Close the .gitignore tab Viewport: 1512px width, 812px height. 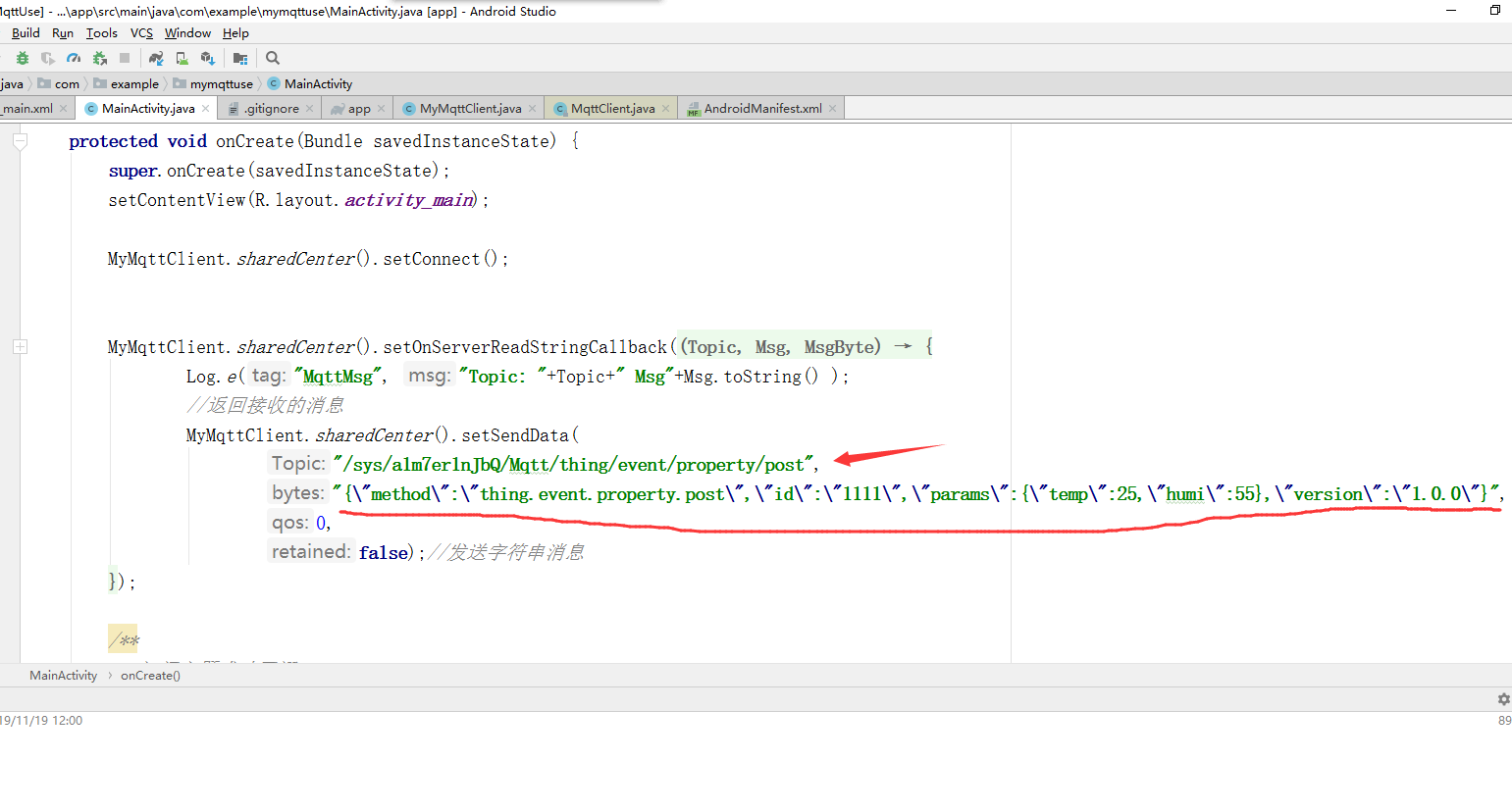click(310, 109)
